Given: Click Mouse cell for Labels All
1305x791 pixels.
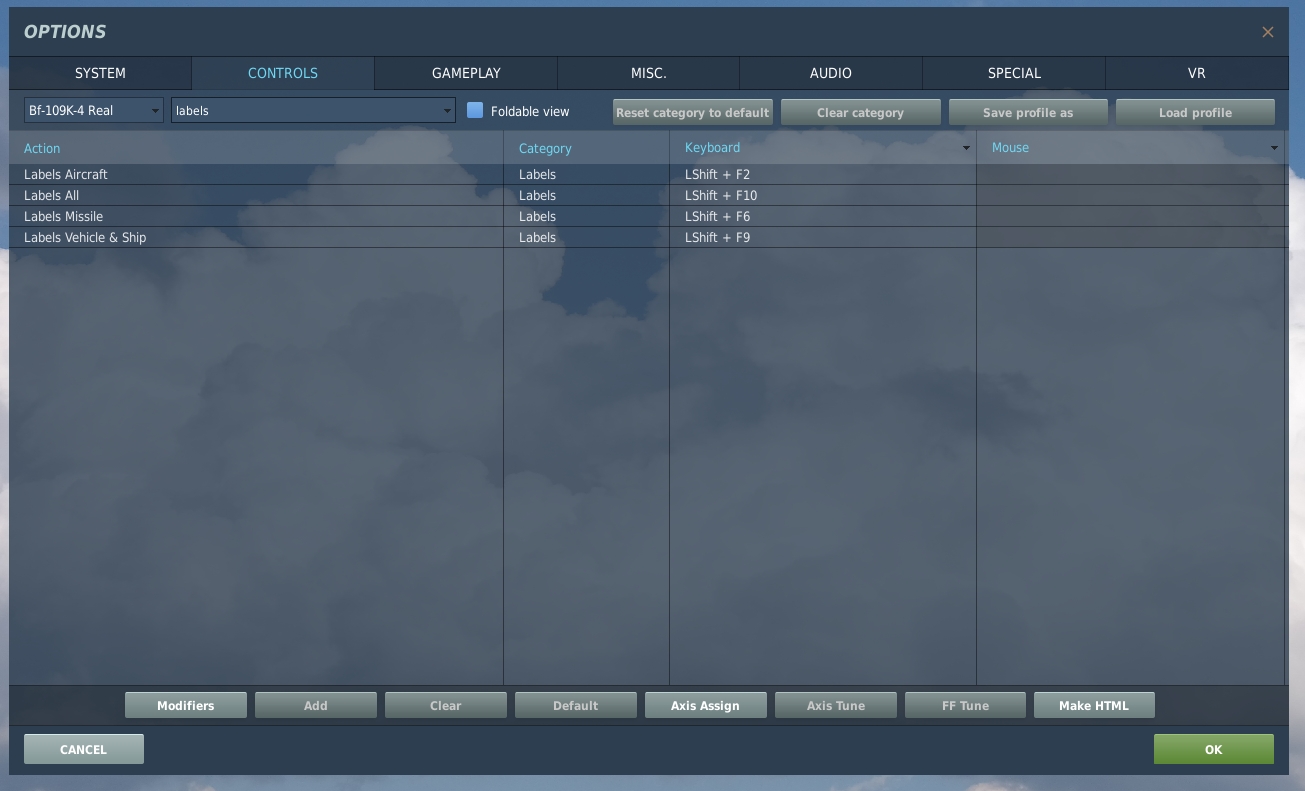Looking at the screenshot, I should coord(1130,195).
